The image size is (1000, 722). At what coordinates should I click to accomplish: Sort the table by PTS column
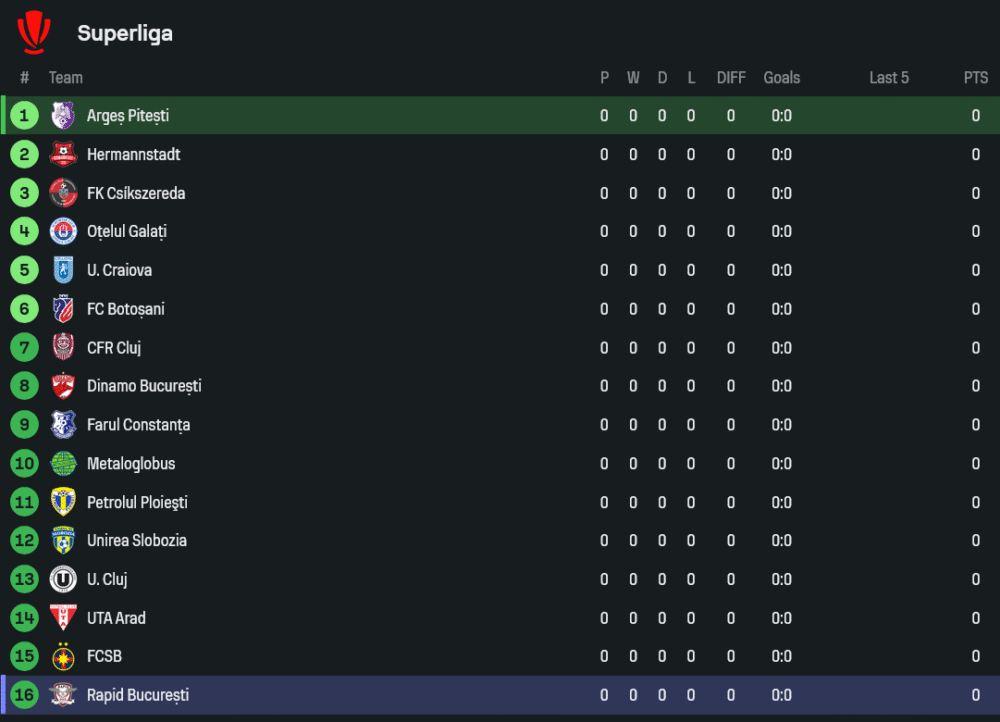point(975,78)
